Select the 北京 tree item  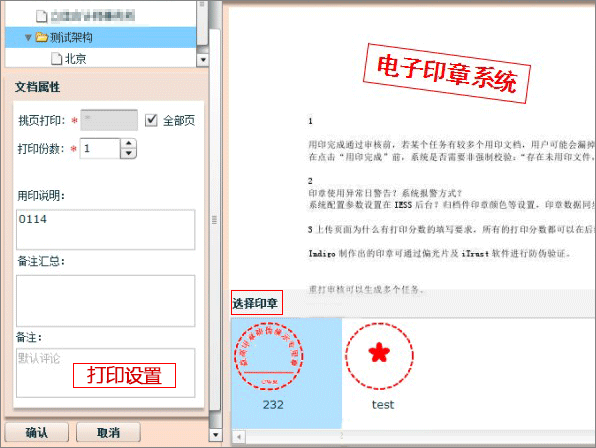pos(76,59)
